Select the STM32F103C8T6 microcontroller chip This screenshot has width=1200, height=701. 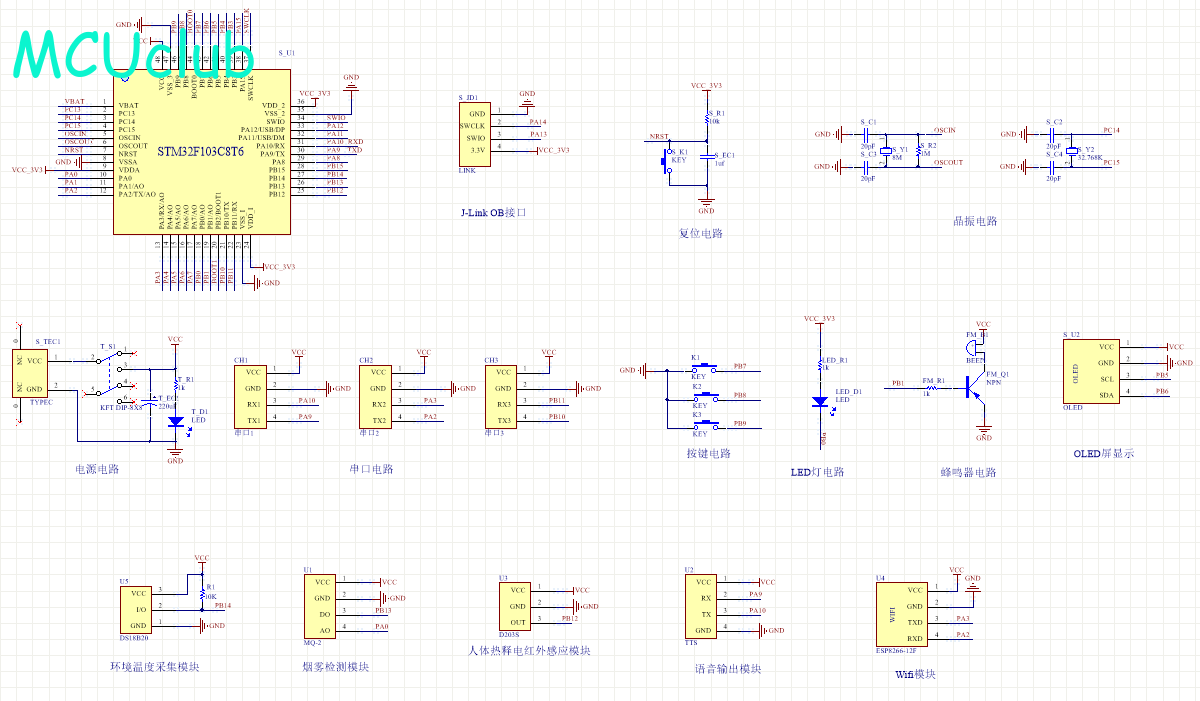pos(201,152)
